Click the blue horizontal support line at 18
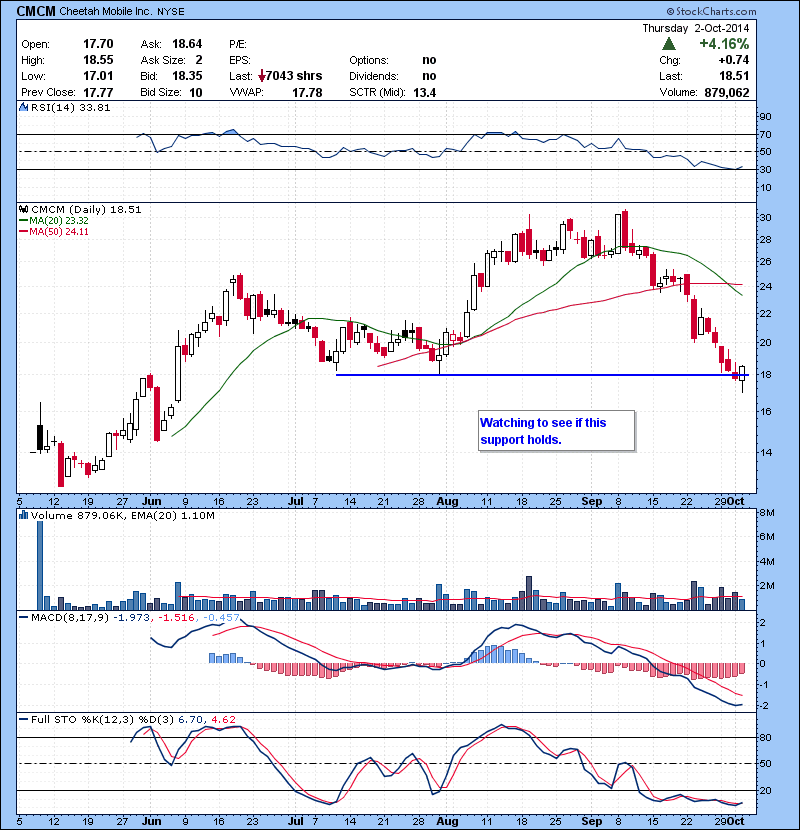This screenshot has height=830, width=800. click(542, 375)
